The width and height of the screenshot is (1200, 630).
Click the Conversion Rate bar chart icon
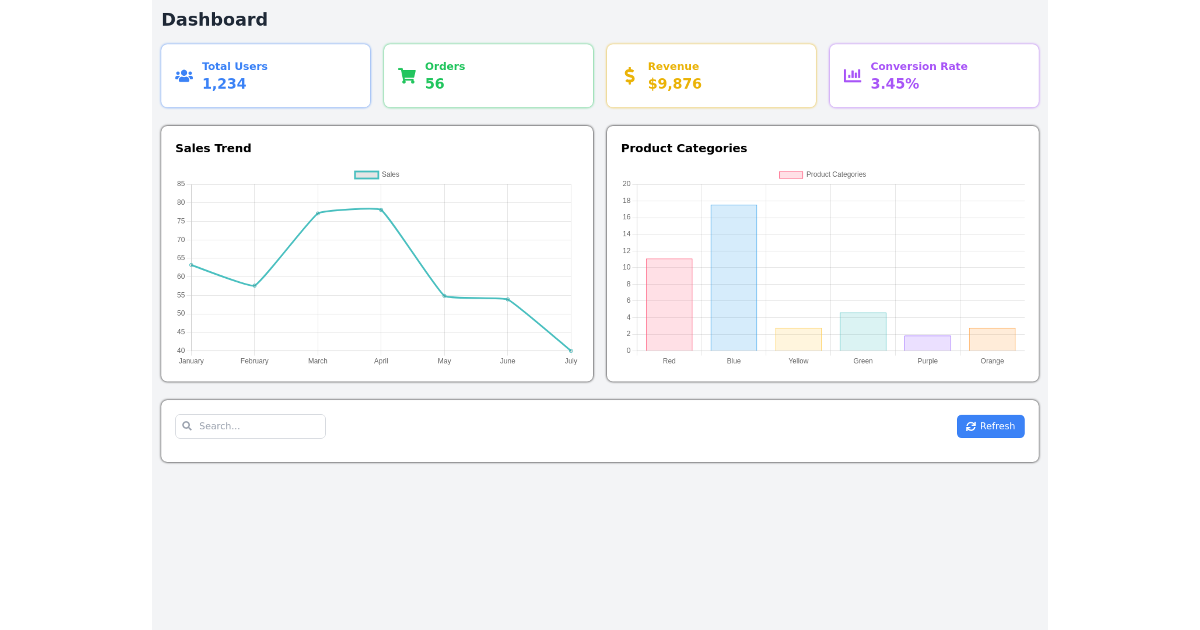point(852,75)
